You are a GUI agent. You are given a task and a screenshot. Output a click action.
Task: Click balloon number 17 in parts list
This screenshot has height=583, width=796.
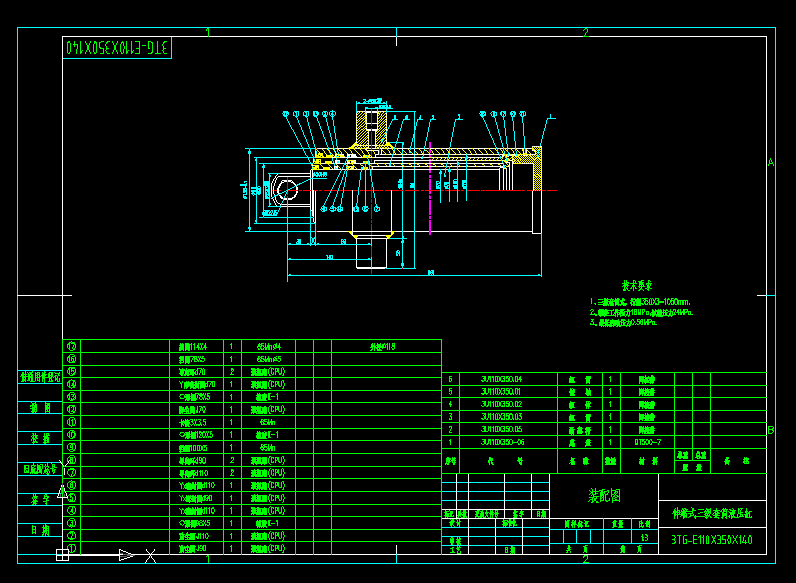71,345
